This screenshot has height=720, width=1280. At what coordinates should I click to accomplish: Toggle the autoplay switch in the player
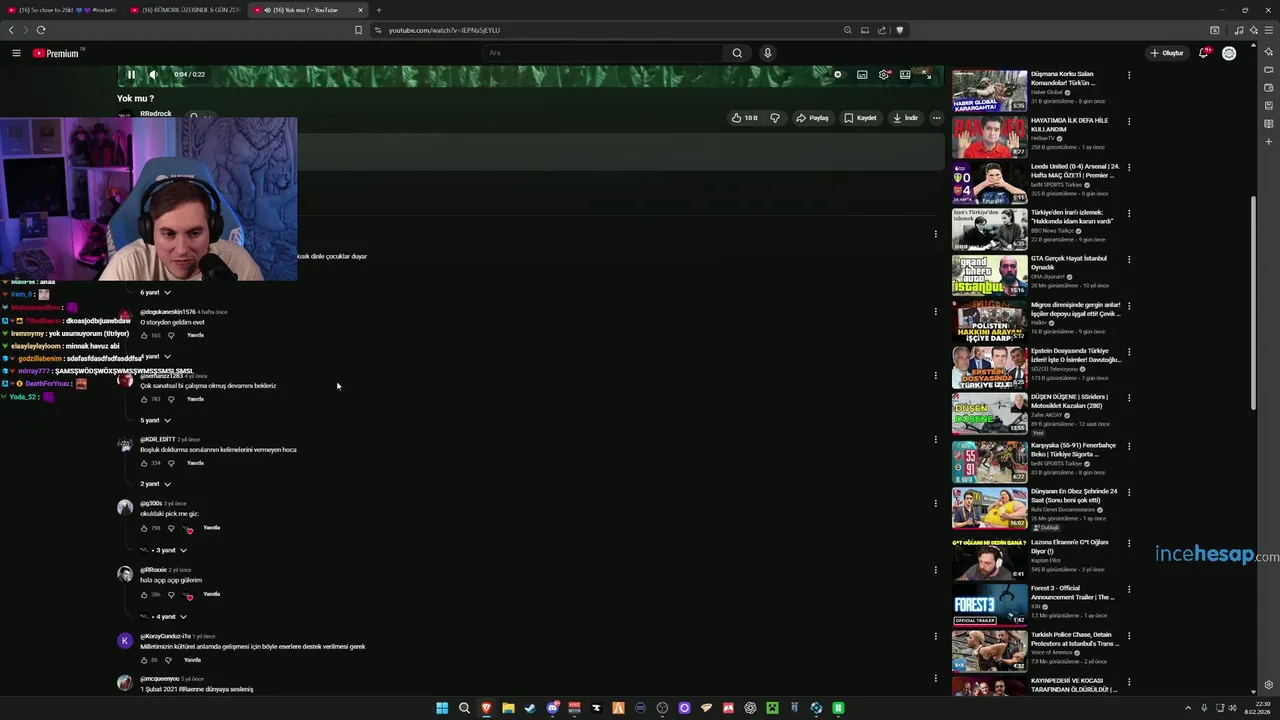838,74
